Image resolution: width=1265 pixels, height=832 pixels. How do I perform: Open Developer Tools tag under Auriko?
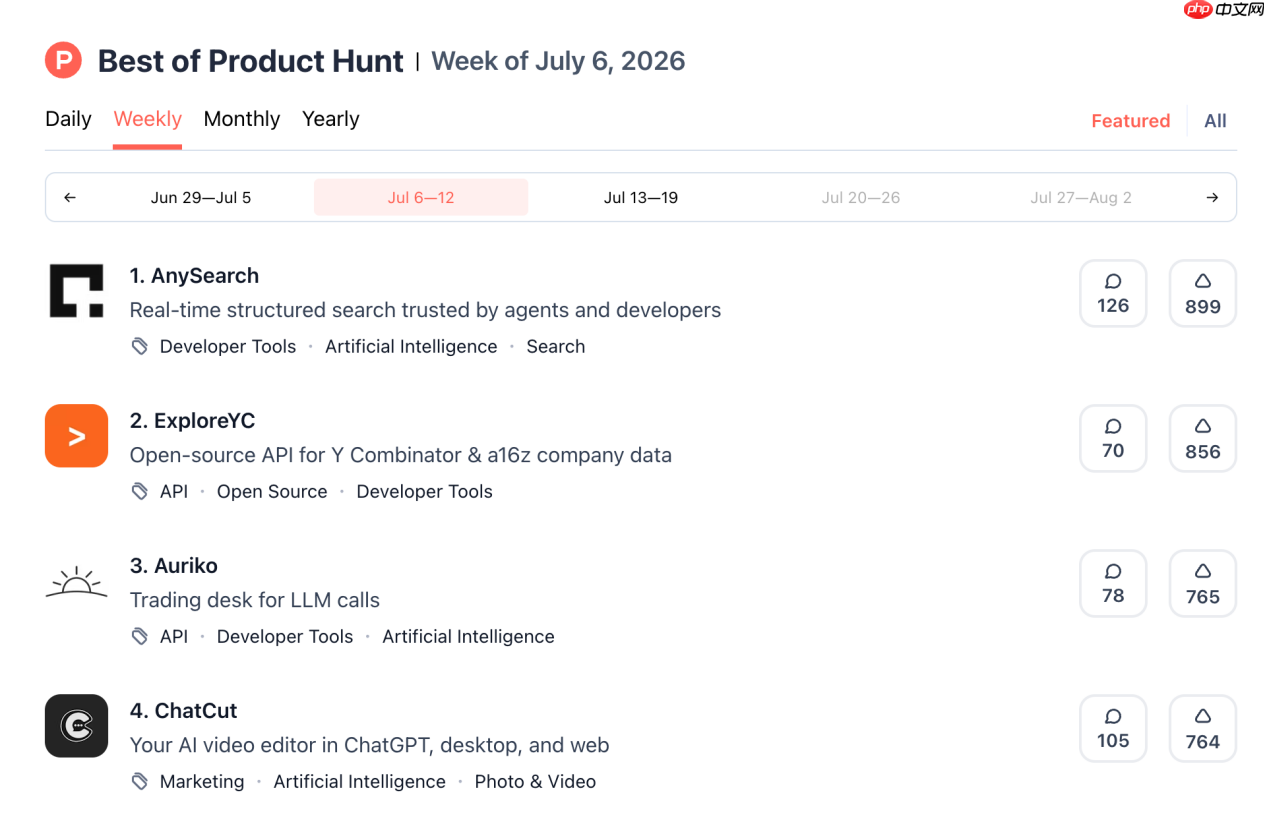(285, 637)
